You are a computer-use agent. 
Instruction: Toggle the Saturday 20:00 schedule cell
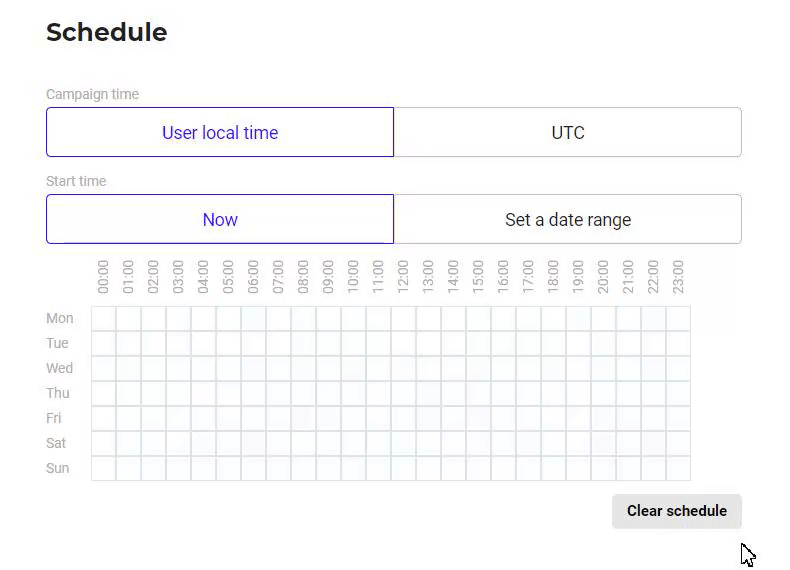coord(604,444)
